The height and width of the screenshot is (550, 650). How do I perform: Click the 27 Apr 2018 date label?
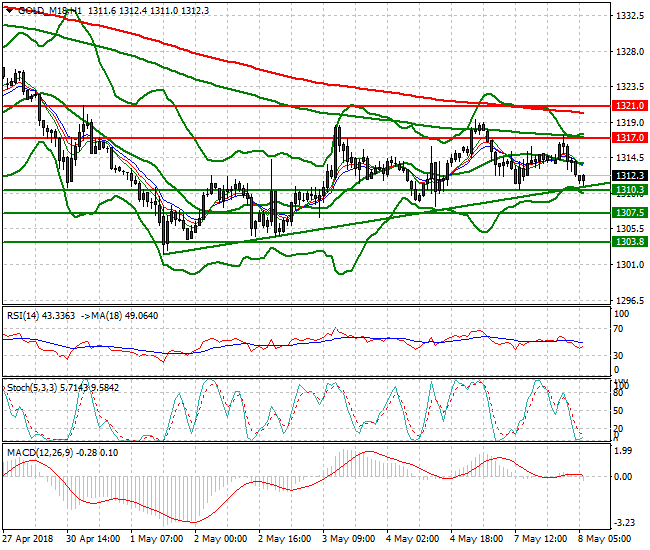click(x=28, y=539)
